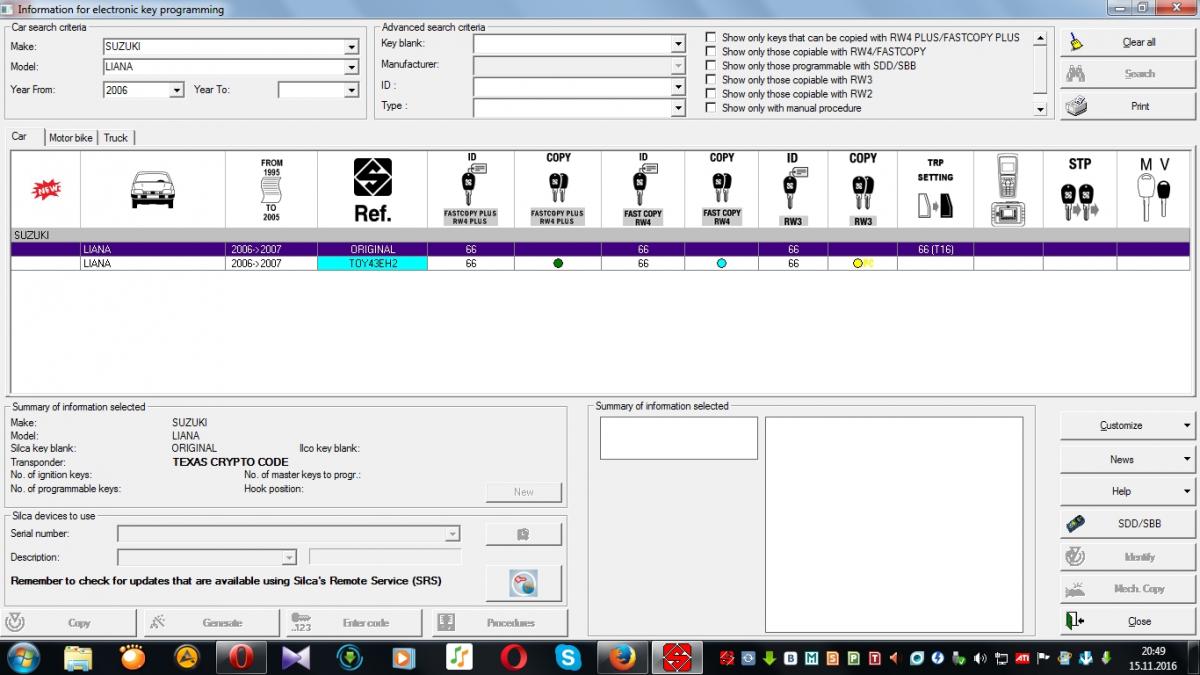
Task: Tick 'Show only those copiable with RW4/FASTCOPY'
Action: click(710, 51)
